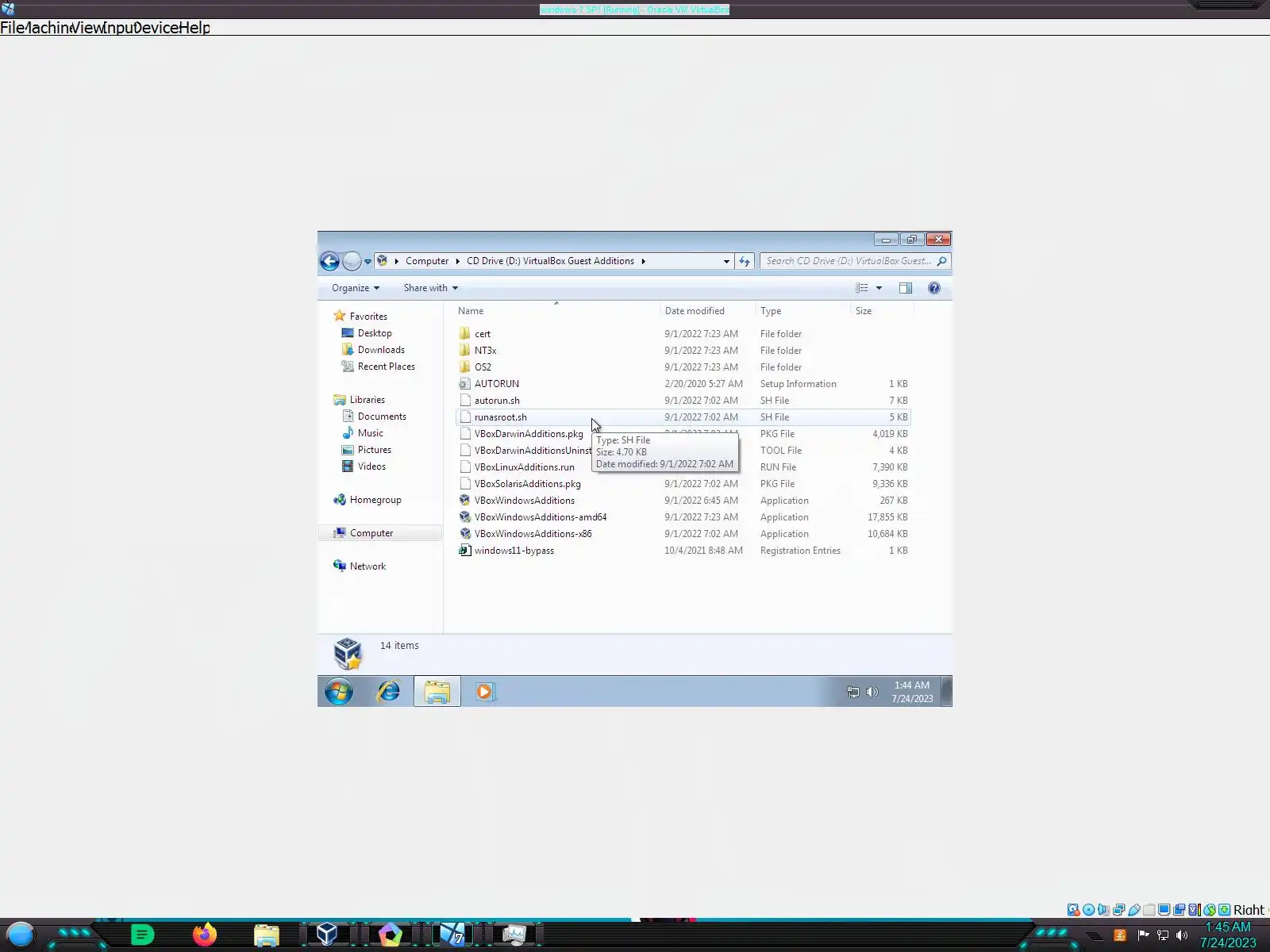The image size is (1270, 952).
Task: Open the Organize dropdown menu
Action: click(x=356, y=288)
